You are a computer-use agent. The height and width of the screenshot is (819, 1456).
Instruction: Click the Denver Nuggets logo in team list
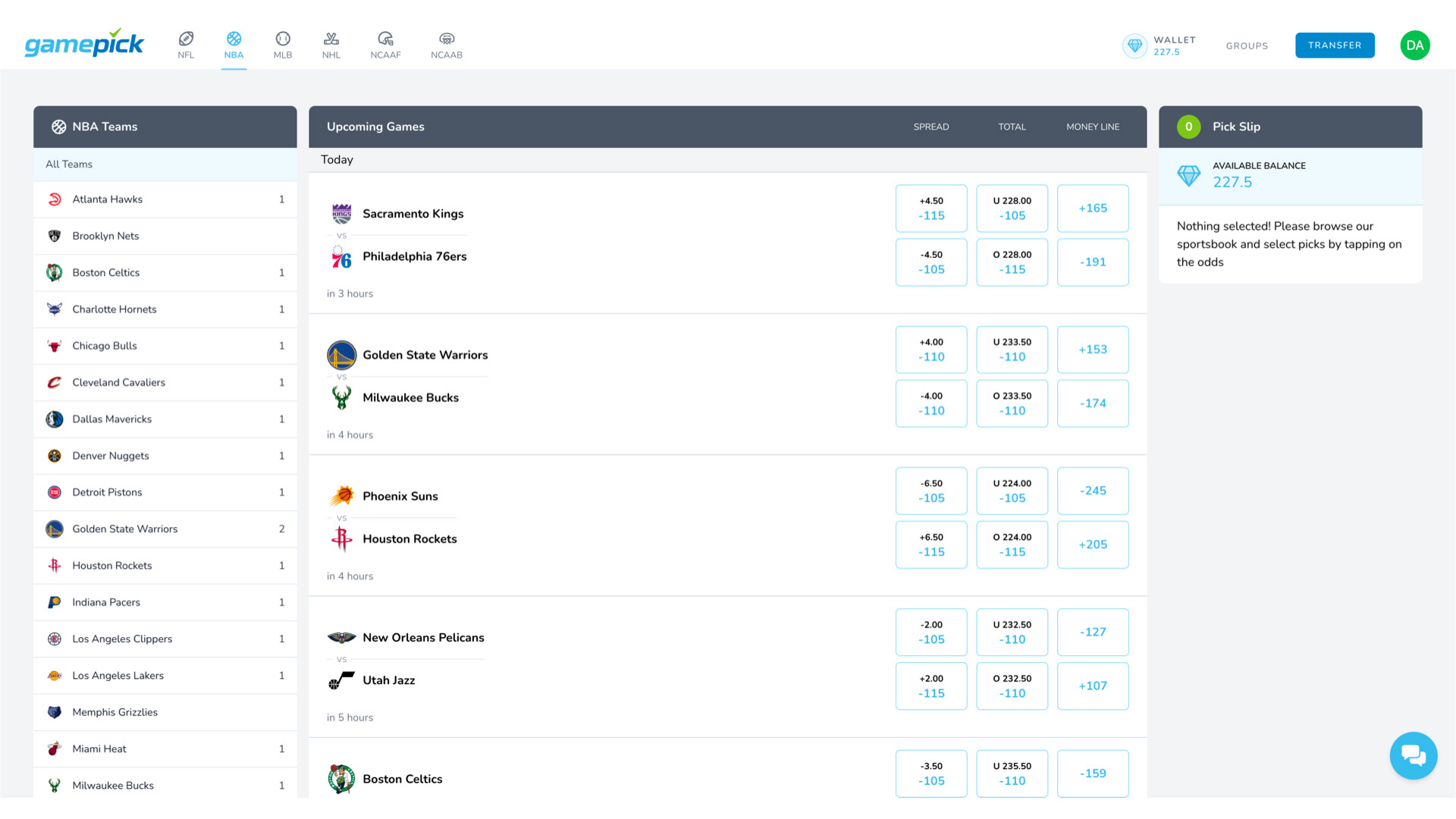coord(55,456)
